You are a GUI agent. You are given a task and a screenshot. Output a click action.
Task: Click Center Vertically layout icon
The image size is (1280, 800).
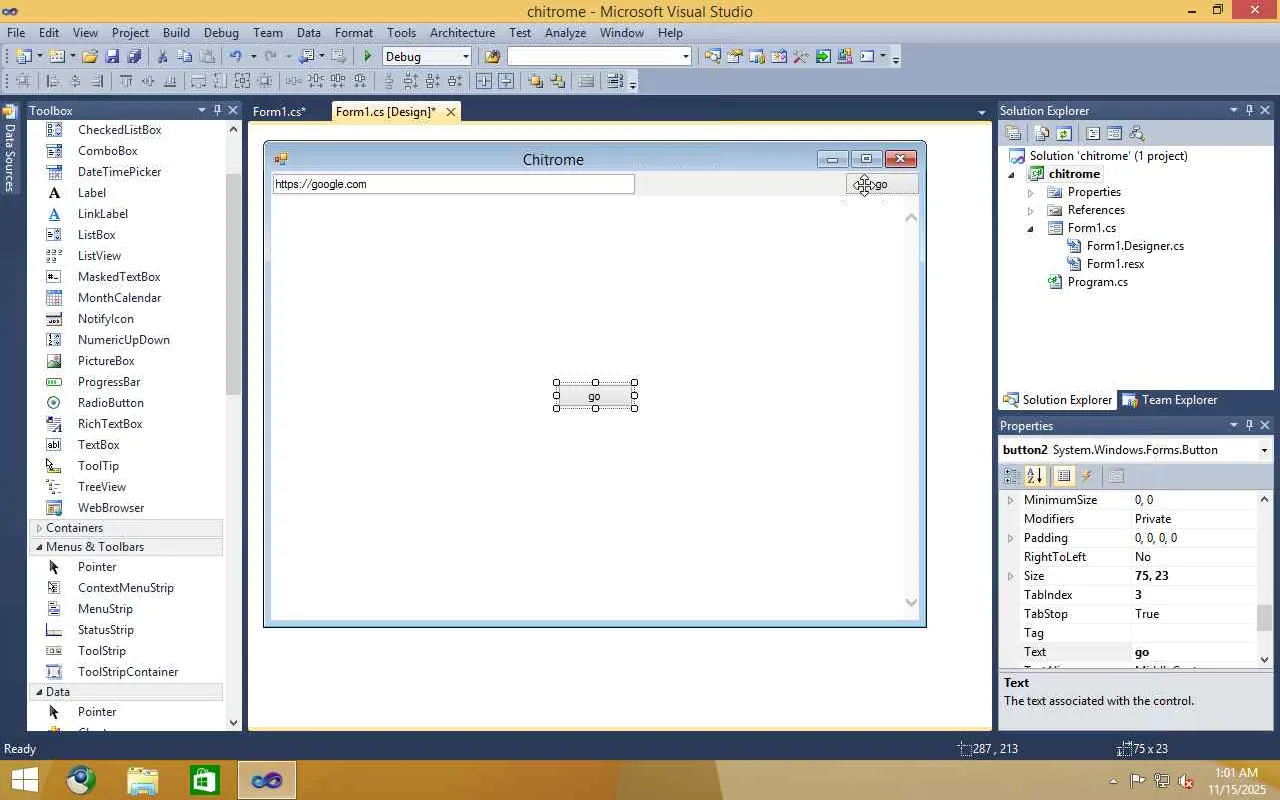pyautogui.click(x=506, y=82)
